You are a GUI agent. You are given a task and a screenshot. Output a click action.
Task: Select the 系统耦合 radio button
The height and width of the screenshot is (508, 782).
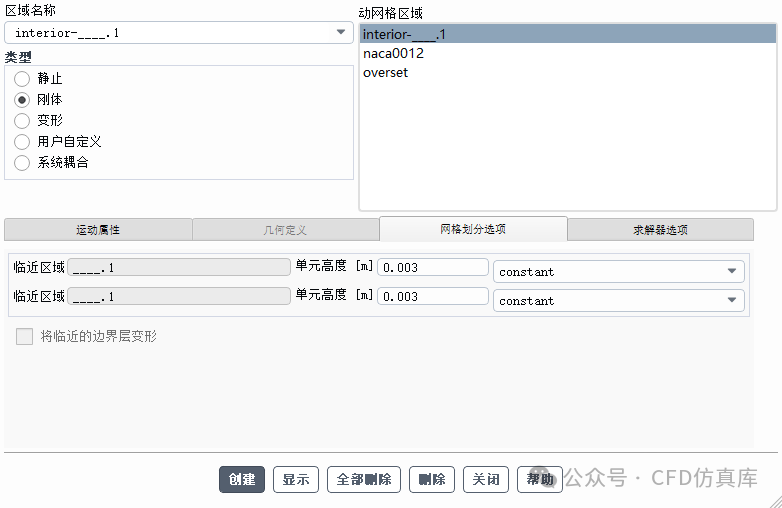pyautogui.click(x=22, y=163)
